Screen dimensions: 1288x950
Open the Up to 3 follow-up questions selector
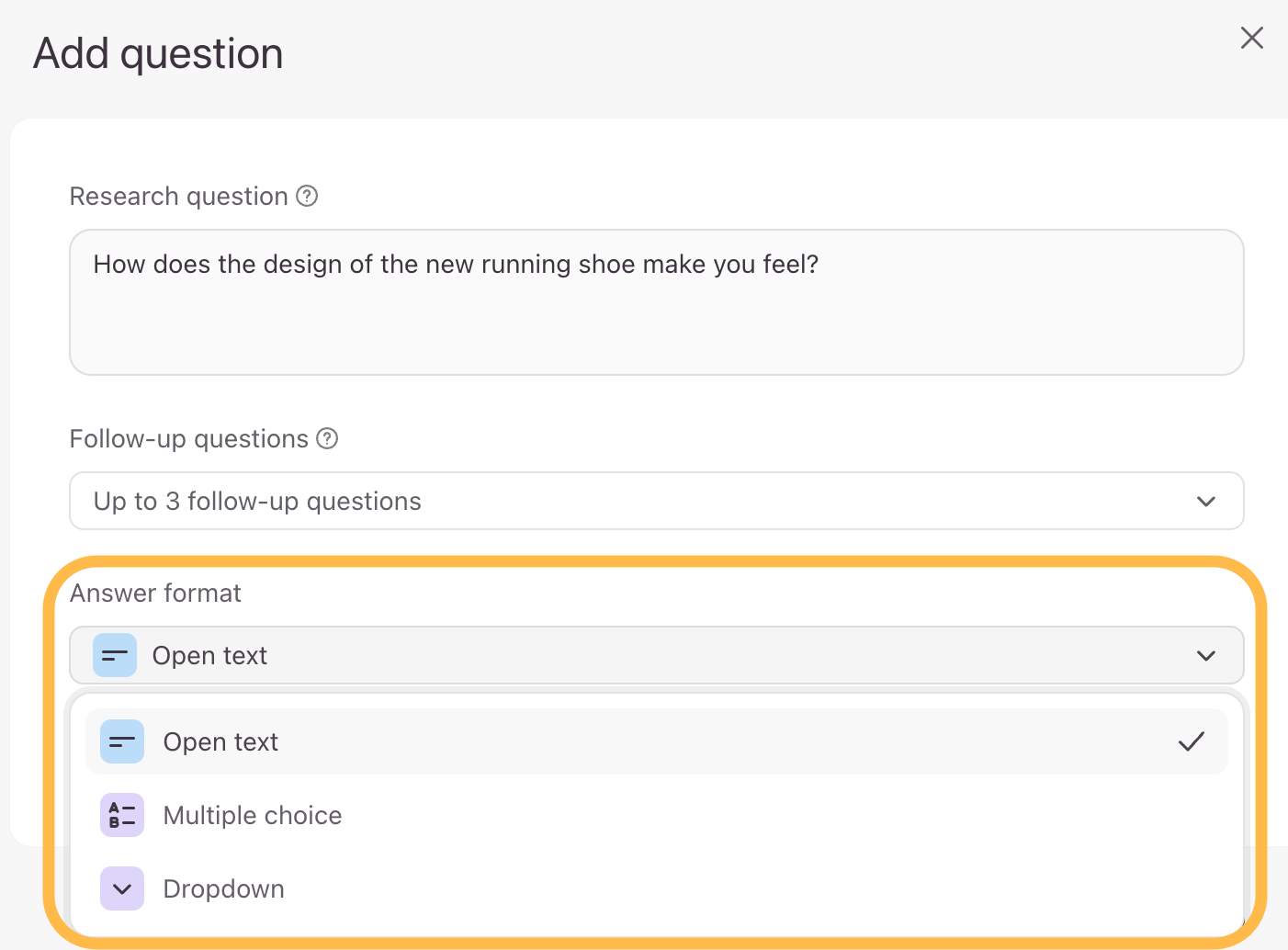click(x=657, y=501)
